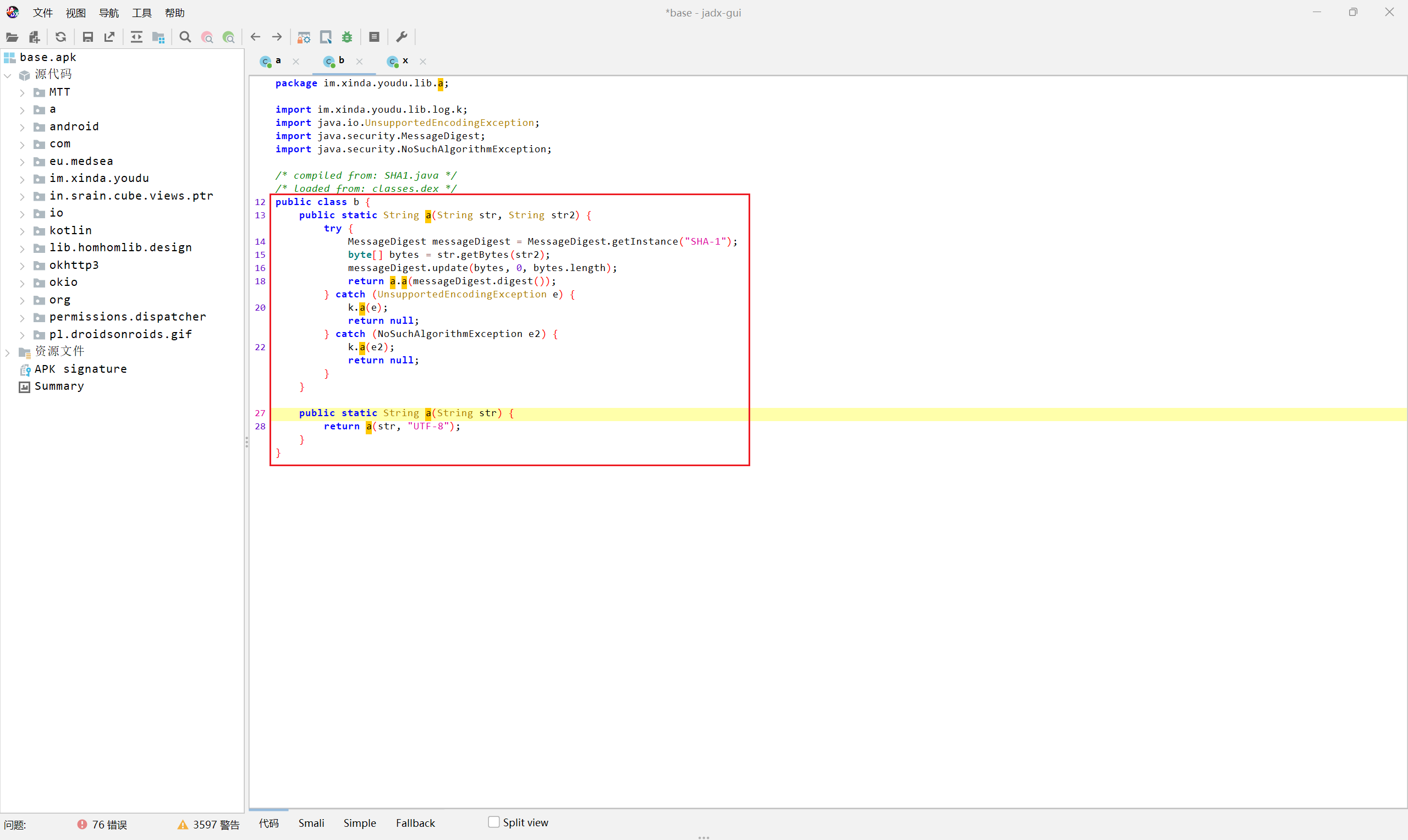1408x840 pixels.
Task: Click the "UTF-8" string literal
Action: point(428,427)
